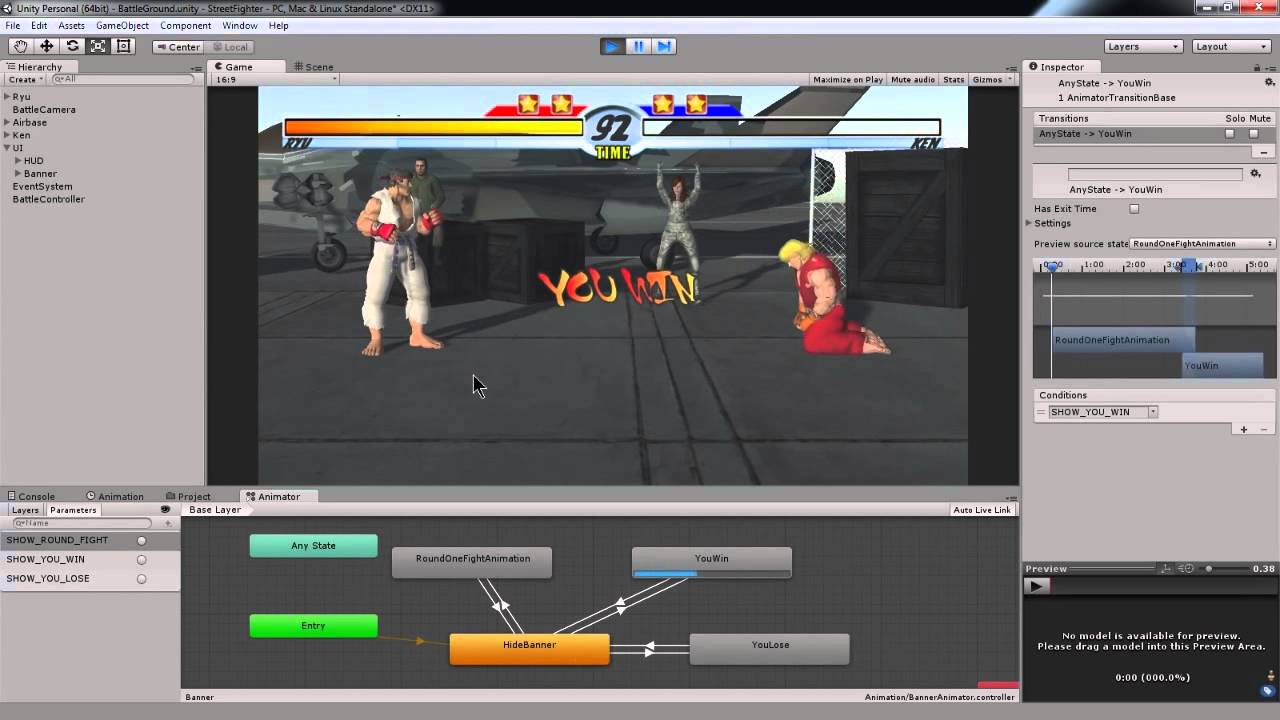Open the Layers dropdown
Viewport: 1280px width, 720px height.
click(x=1144, y=46)
